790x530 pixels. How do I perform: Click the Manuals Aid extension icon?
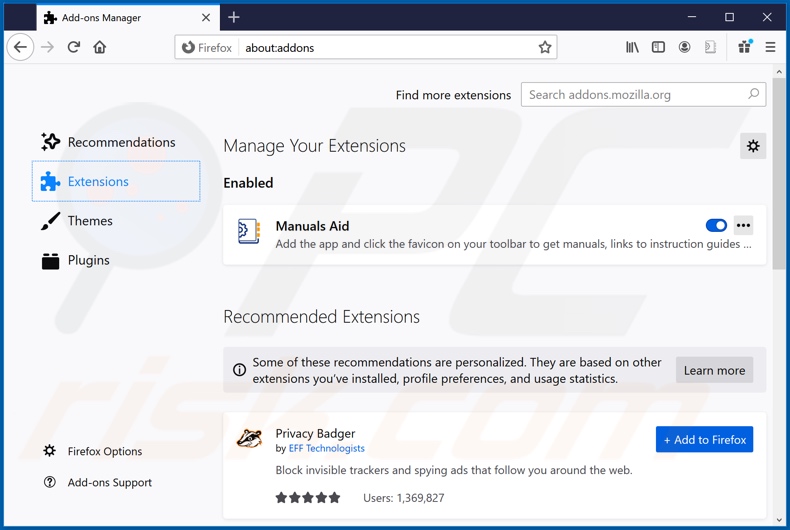point(249,232)
